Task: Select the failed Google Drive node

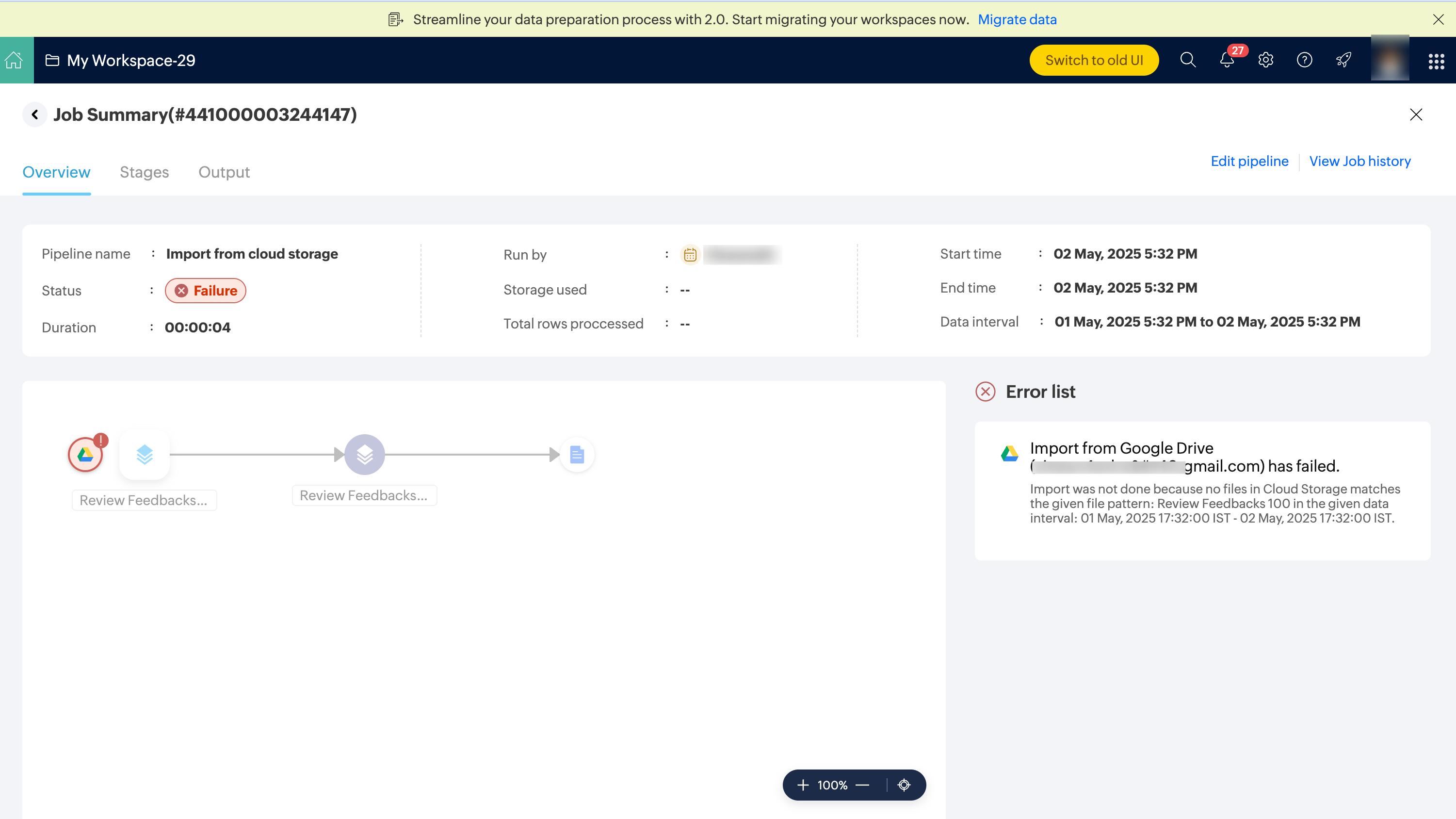Action: pyautogui.click(x=85, y=454)
